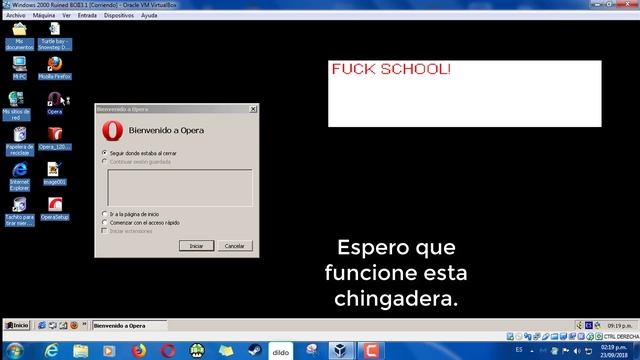Open Opera on the host taskbar
Viewport: 640px width, 360px height.
coord(168,351)
